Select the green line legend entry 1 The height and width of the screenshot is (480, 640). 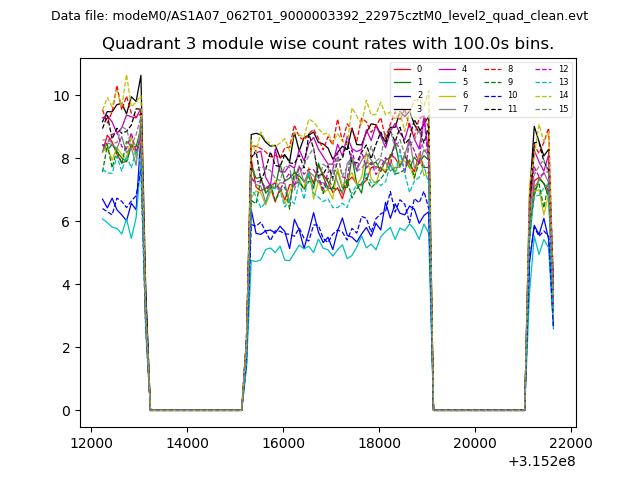click(x=403, y=82)
